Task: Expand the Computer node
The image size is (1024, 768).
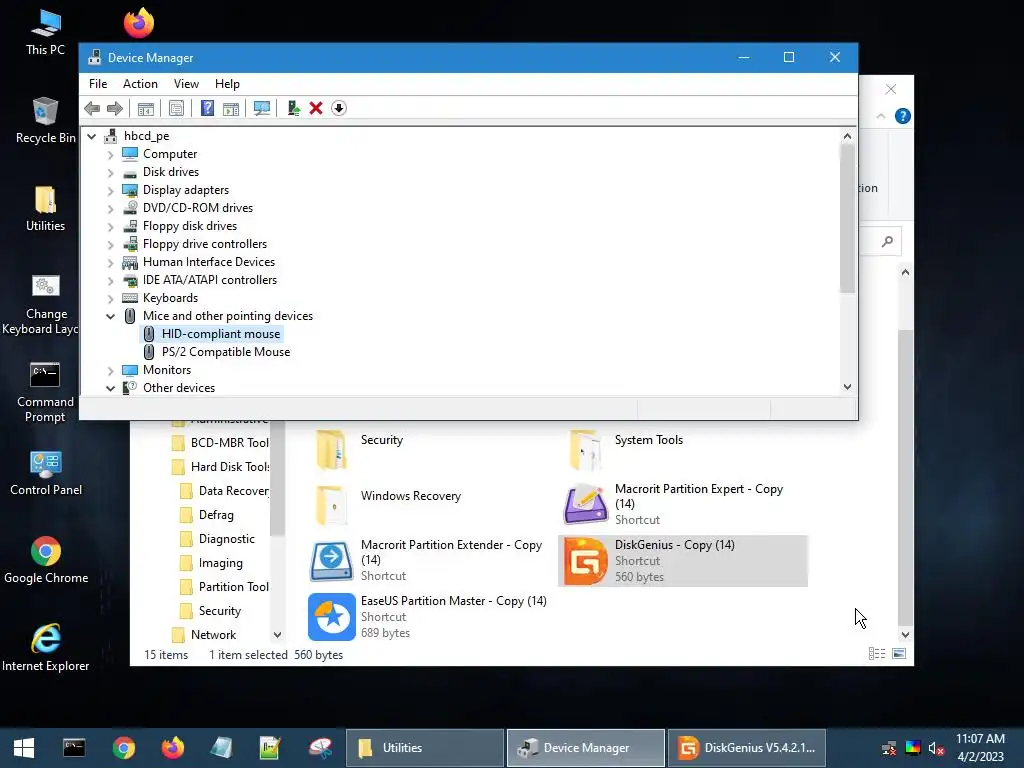Action: click(110, 155)
